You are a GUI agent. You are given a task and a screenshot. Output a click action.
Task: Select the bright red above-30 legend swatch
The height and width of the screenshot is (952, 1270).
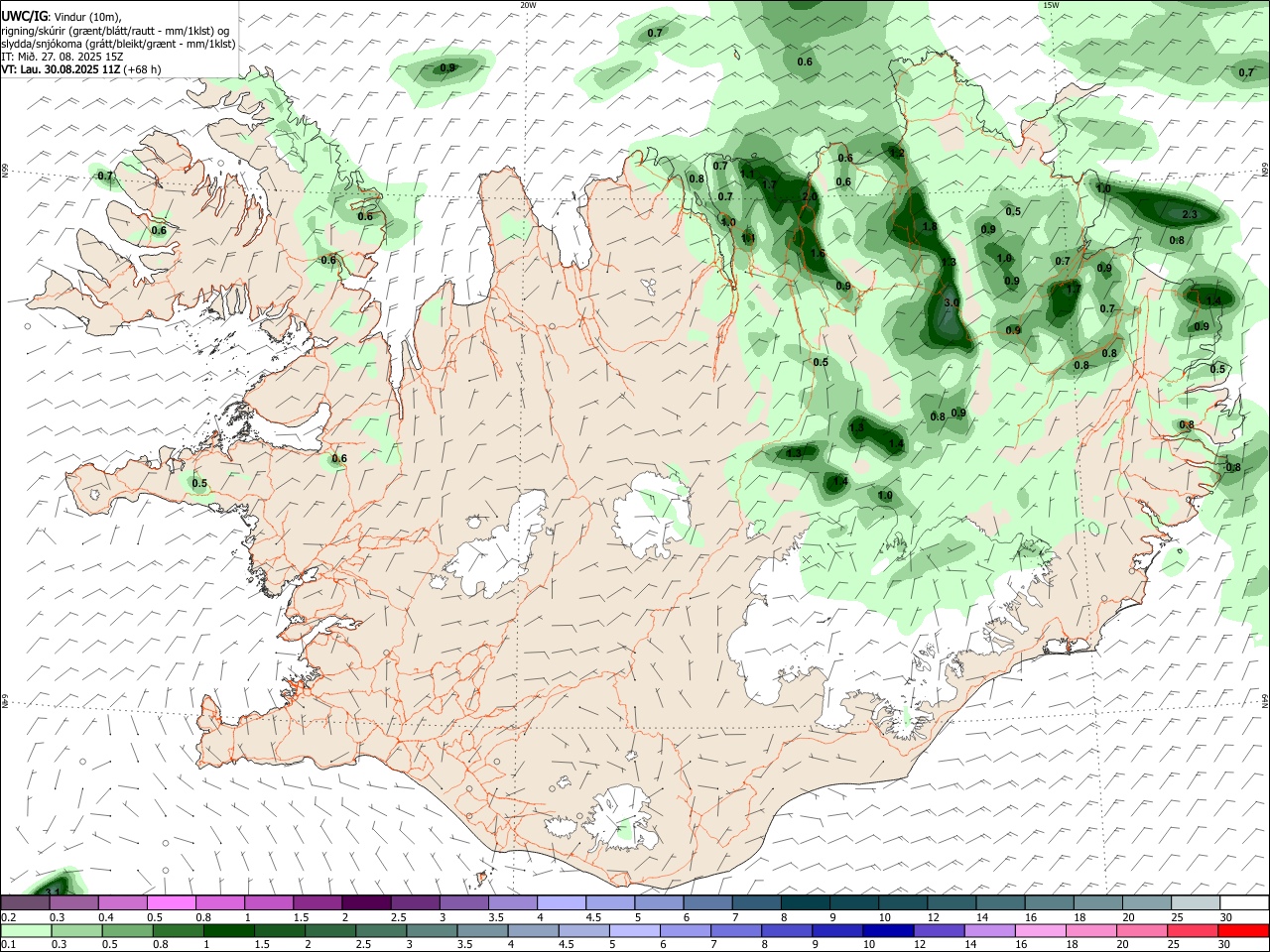(x=1244, y=930)
